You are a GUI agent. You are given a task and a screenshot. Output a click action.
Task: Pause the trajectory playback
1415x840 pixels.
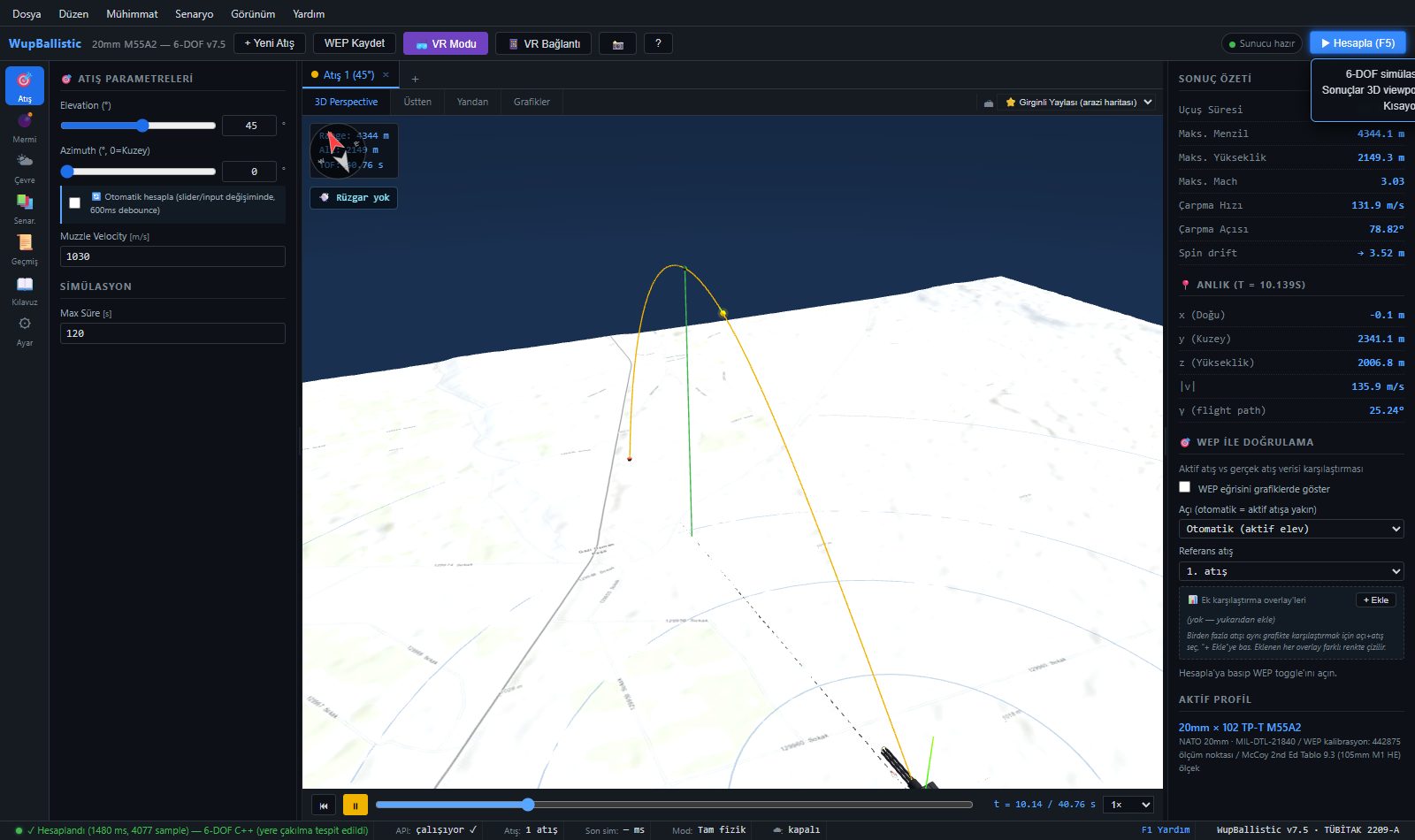click(356, 805)
